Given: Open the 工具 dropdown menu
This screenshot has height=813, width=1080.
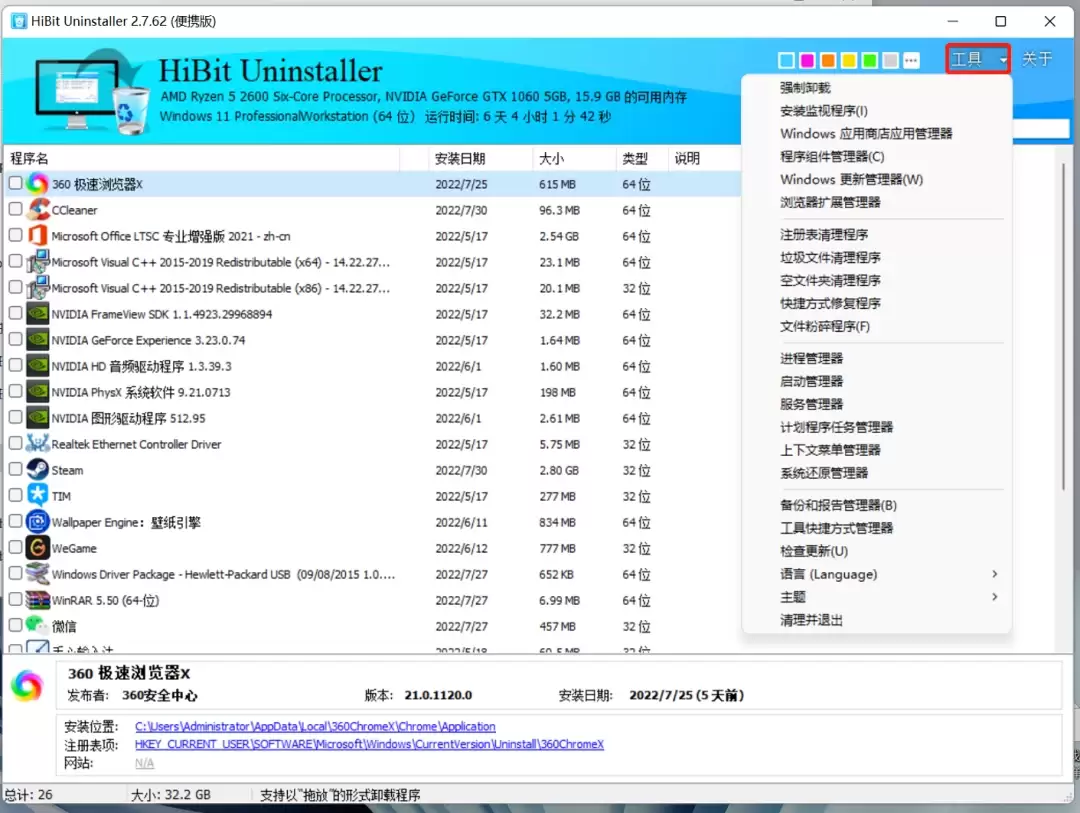Looking at the screenshot, I should coord(978,59).
